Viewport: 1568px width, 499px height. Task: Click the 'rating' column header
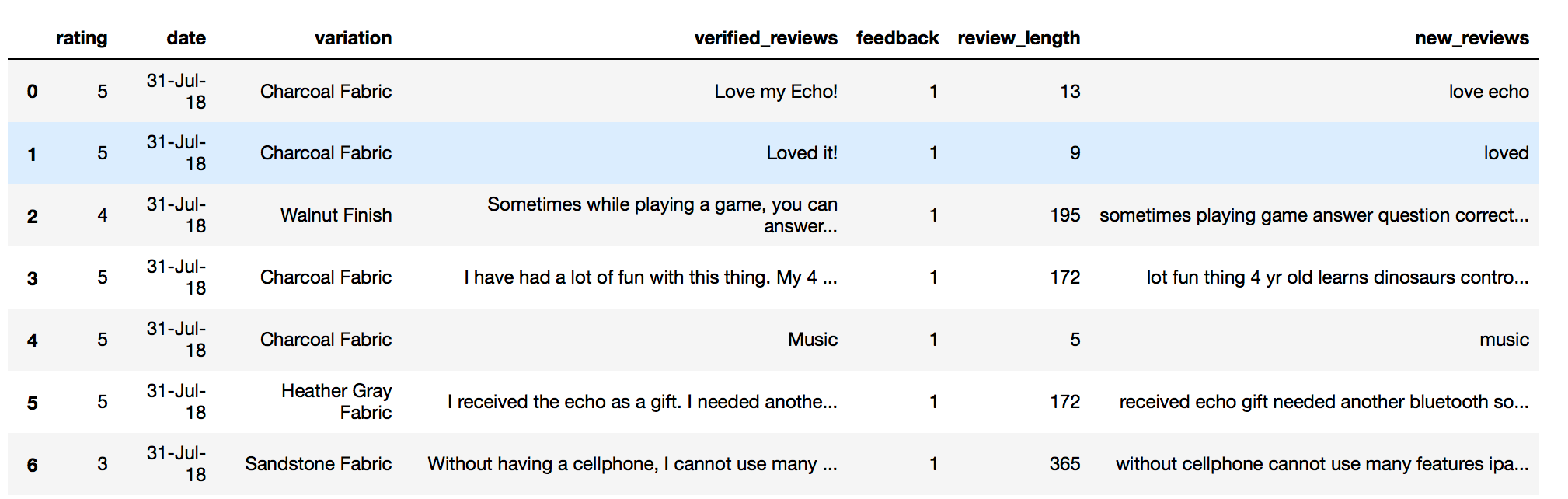(x=82, y=38)
